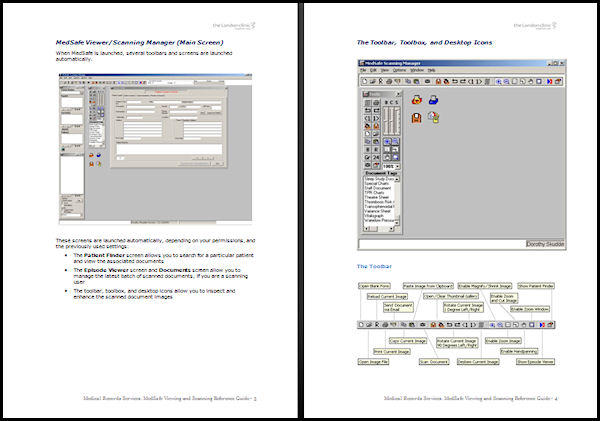Image resolution: width=600 pixels, height=421 pixels.
Task: Select 'TPR Charts' in Document Tags list
Action: point(374,193)
